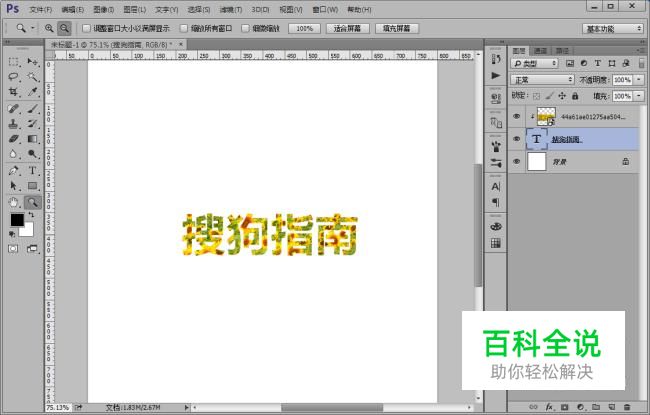Open the Layers panel flyout menu

639,51
